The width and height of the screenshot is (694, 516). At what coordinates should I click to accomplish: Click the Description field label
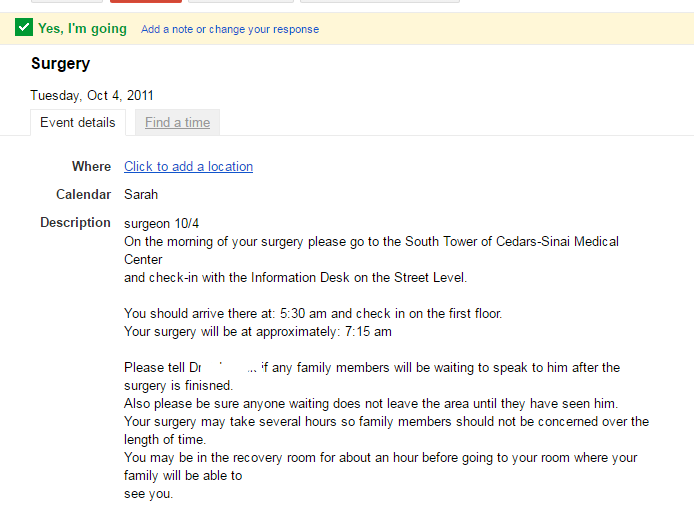tap(76, 223)
